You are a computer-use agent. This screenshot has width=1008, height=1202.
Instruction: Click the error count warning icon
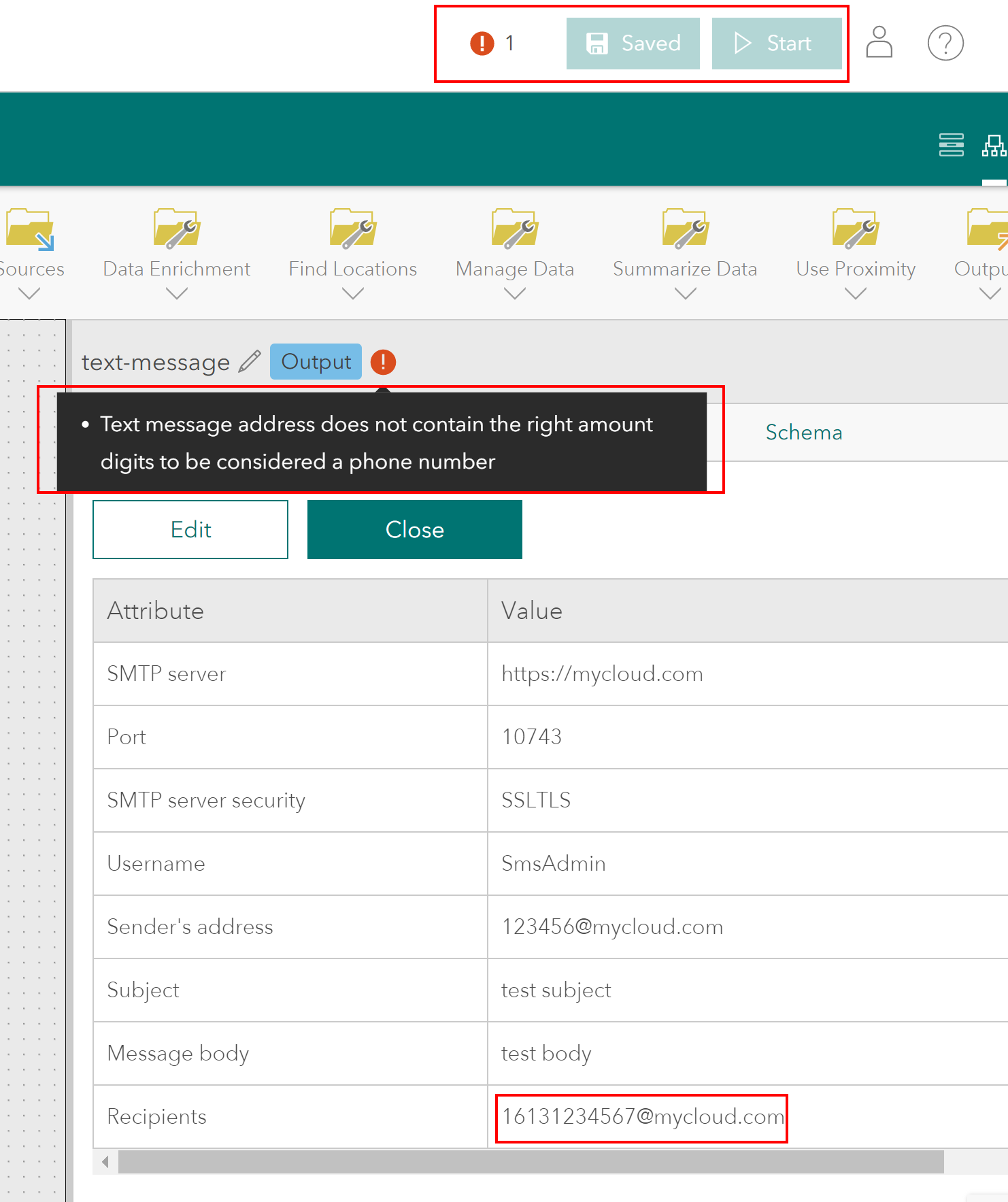[482, 44]
